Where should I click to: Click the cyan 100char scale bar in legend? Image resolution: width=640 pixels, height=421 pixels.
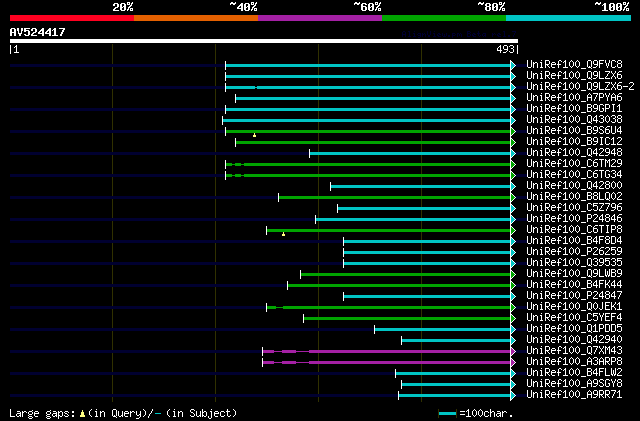point(447,414)
